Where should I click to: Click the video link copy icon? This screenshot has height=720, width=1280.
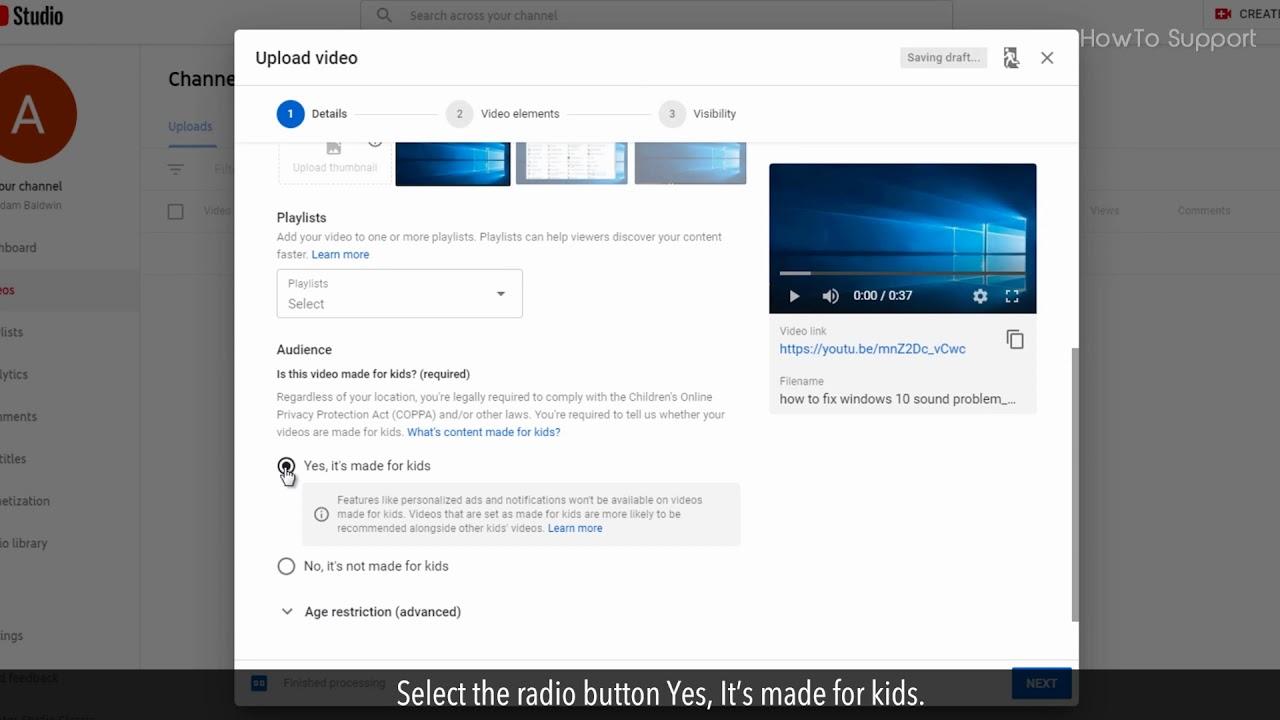point(1015,339)
